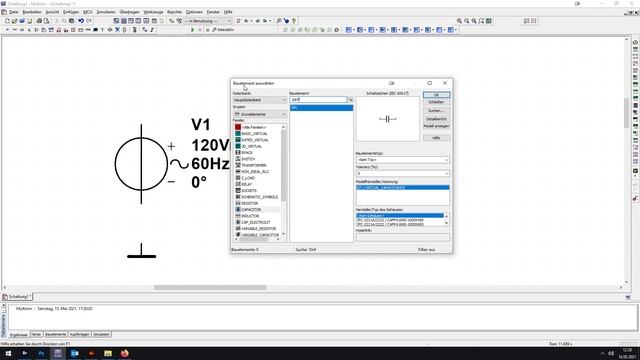The height and width of the screenshot is (360, 640).
Task: Select the highlighted 10n entry in the component list
Action: 322,108
